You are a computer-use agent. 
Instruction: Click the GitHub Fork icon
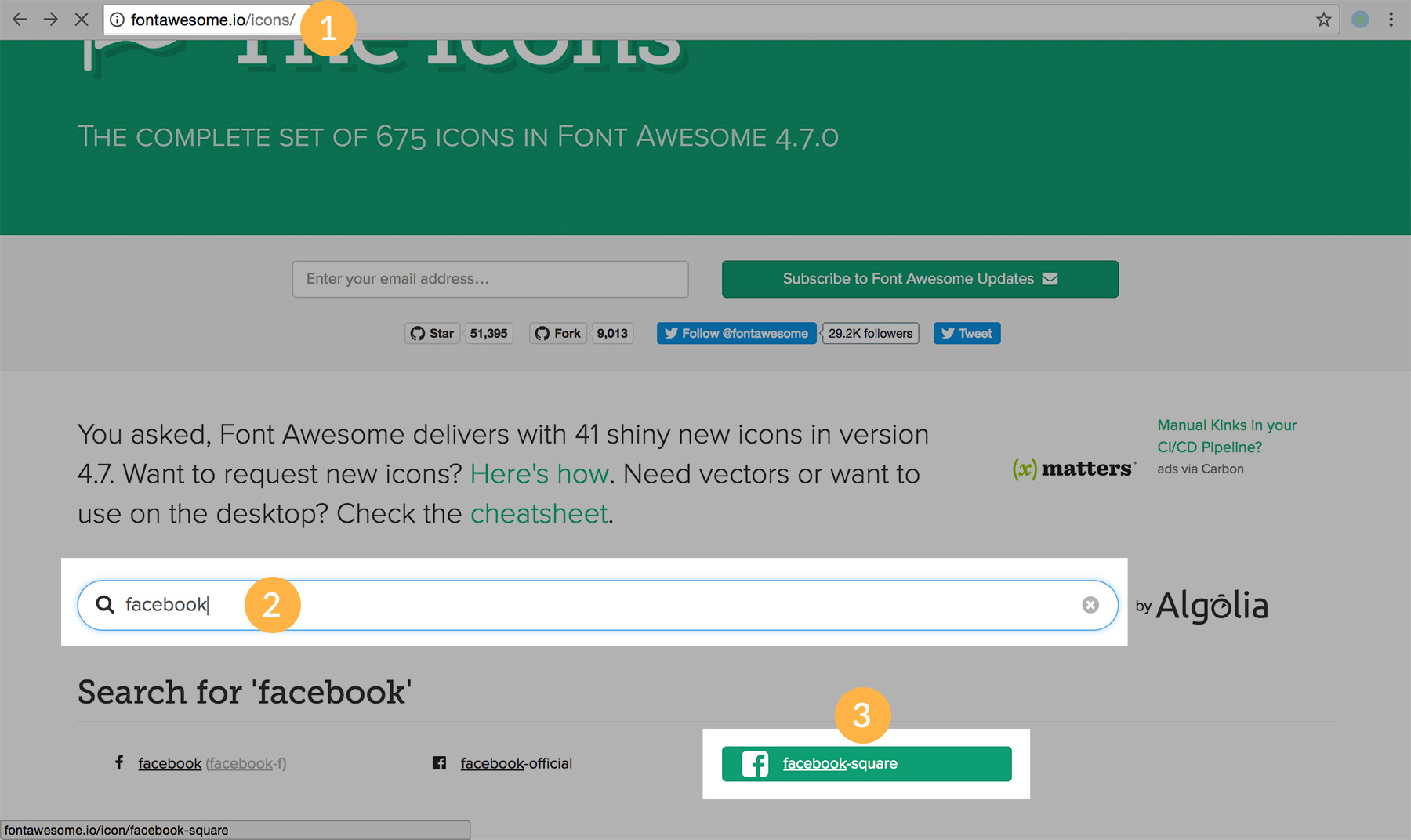[x=543, y=333]
